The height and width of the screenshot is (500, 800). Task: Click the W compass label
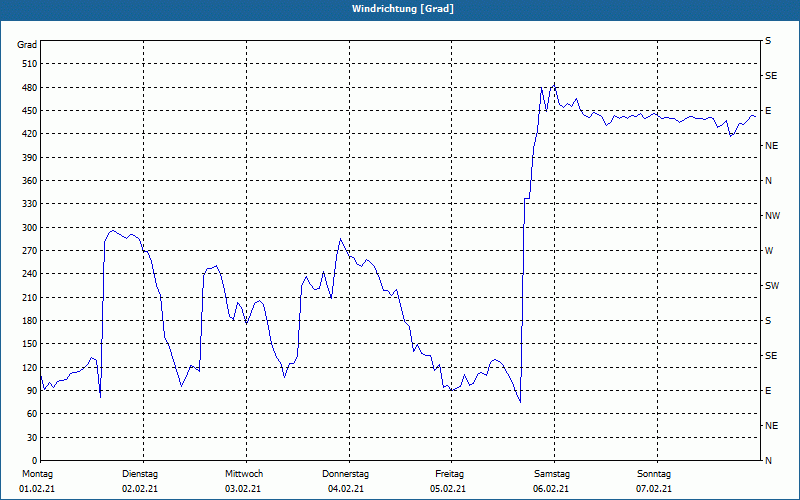[x=769, y=251]
